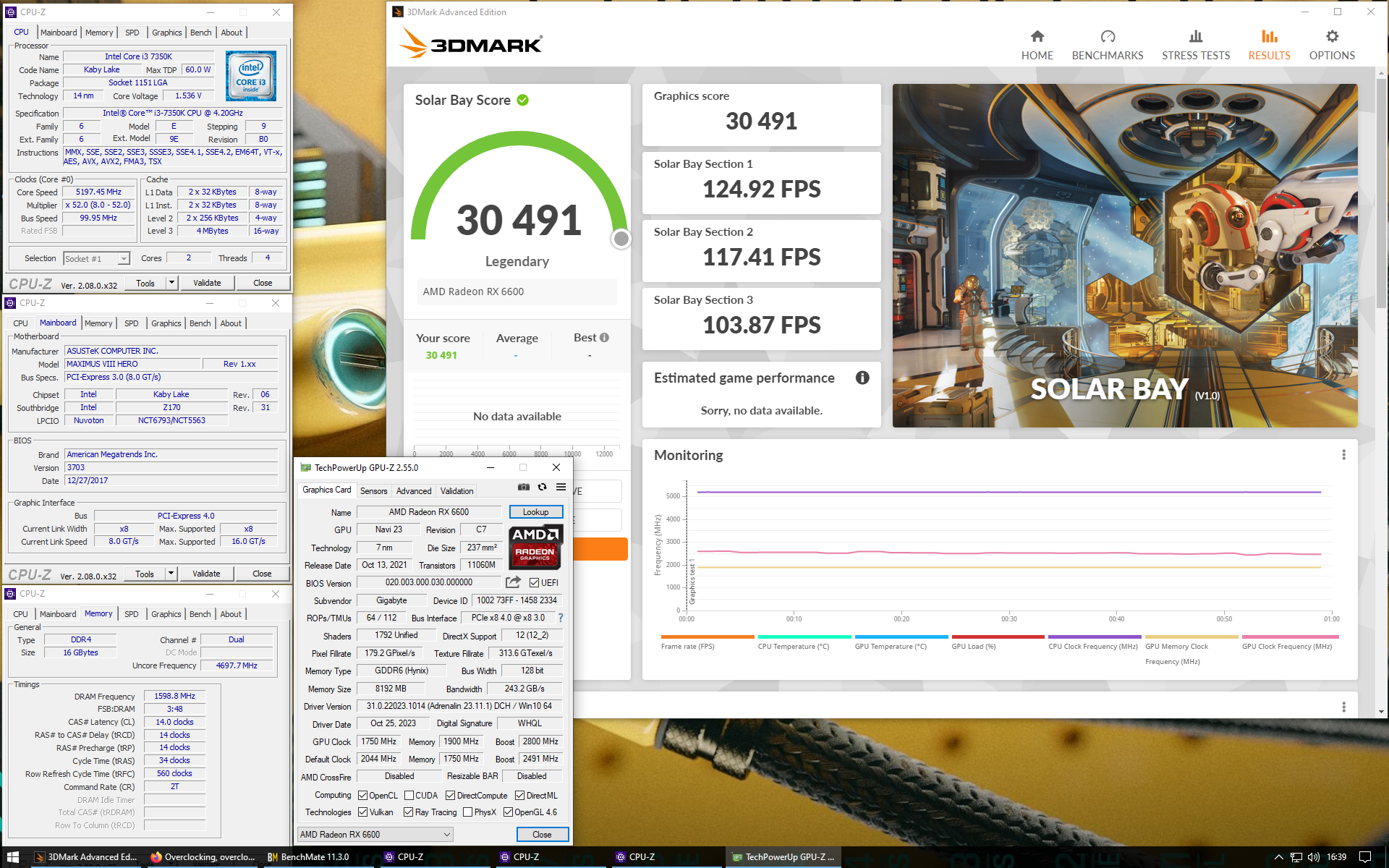Toggle the OpenGL 4.6 checkbox
Viewport: 1389px width, 868px height.
click(508, 812)
